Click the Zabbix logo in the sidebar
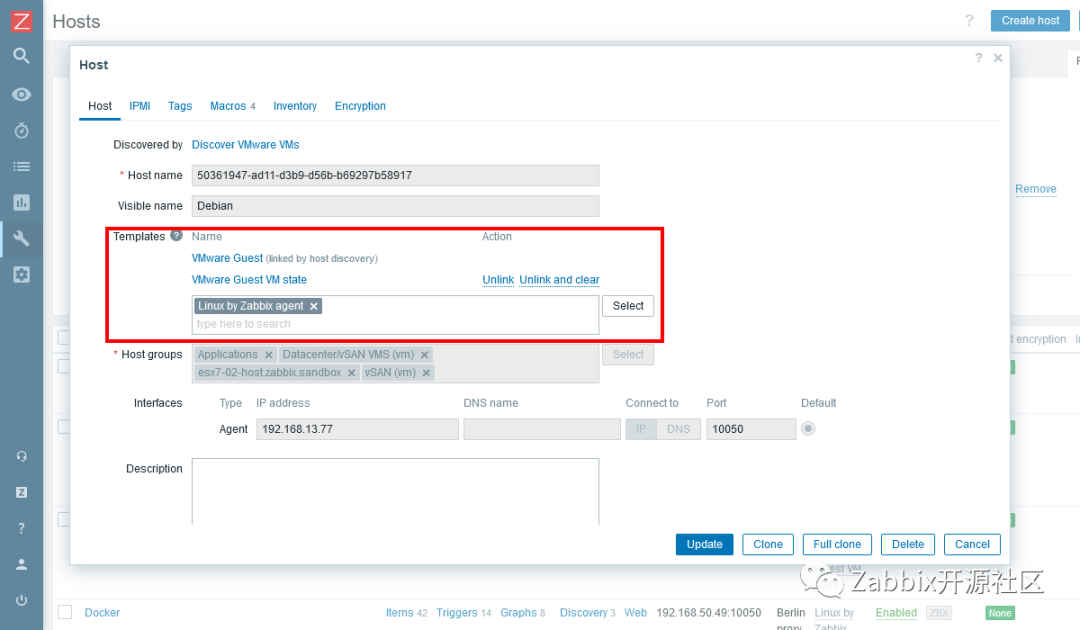This screenshot has height=630, width=1080. point(21,21)
